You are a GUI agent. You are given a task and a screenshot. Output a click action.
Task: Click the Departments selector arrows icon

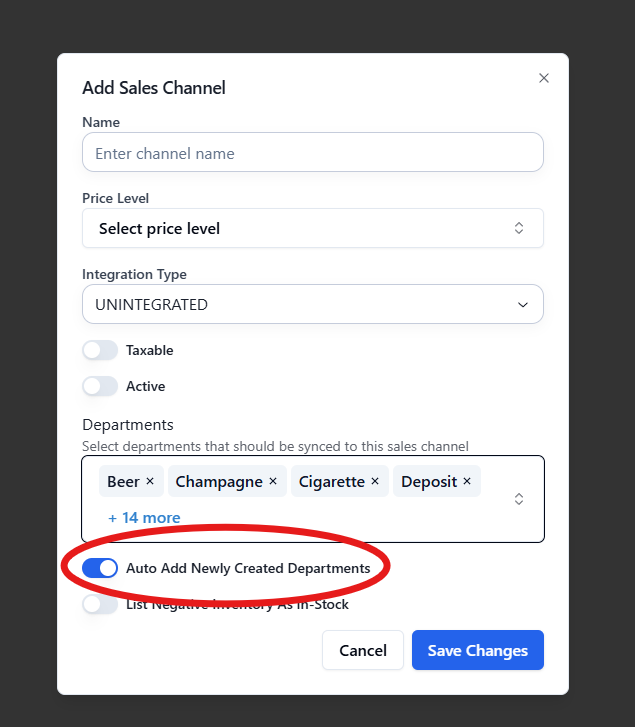[x=519, y=498]
